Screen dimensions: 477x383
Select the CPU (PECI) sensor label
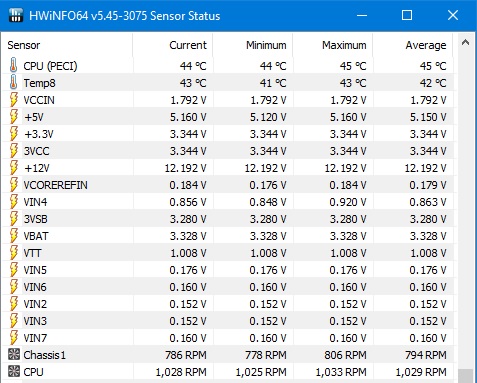click(50, 66)
